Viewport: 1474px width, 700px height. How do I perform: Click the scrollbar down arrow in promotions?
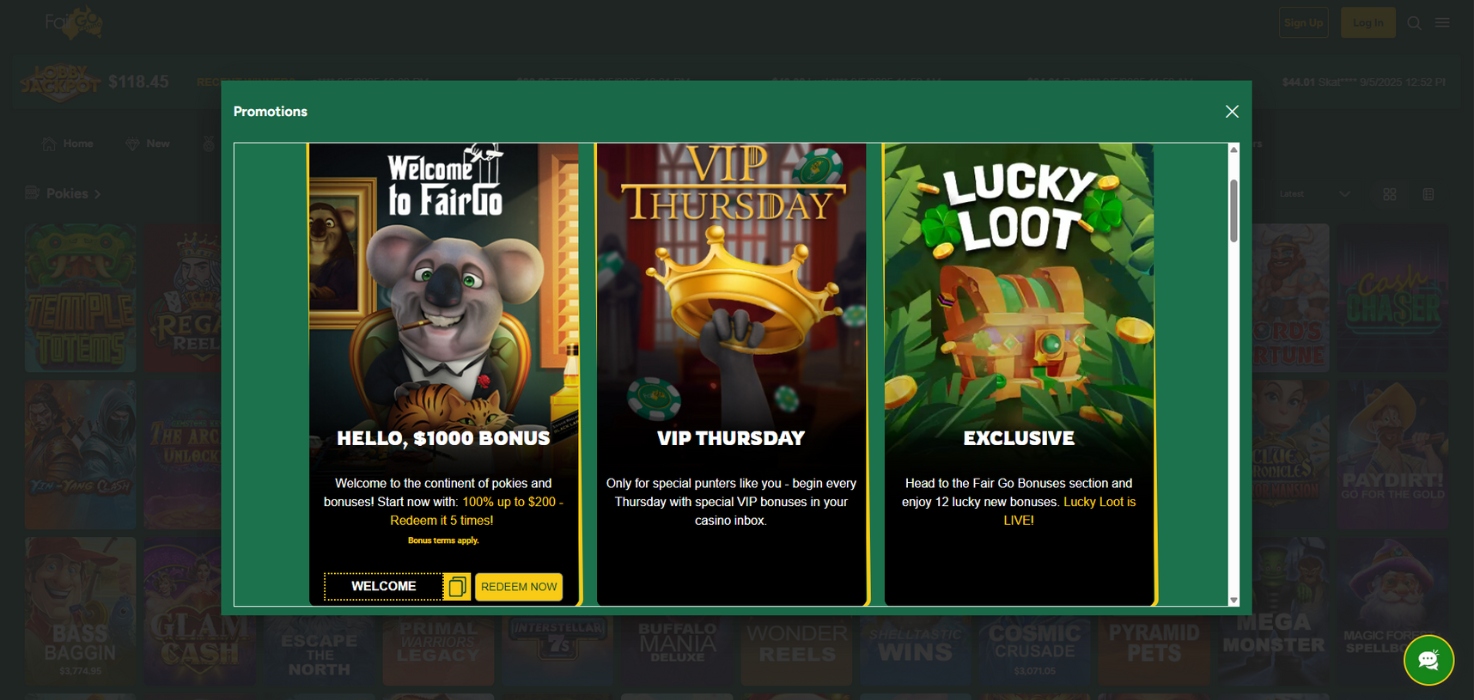tap(1233, 600)
